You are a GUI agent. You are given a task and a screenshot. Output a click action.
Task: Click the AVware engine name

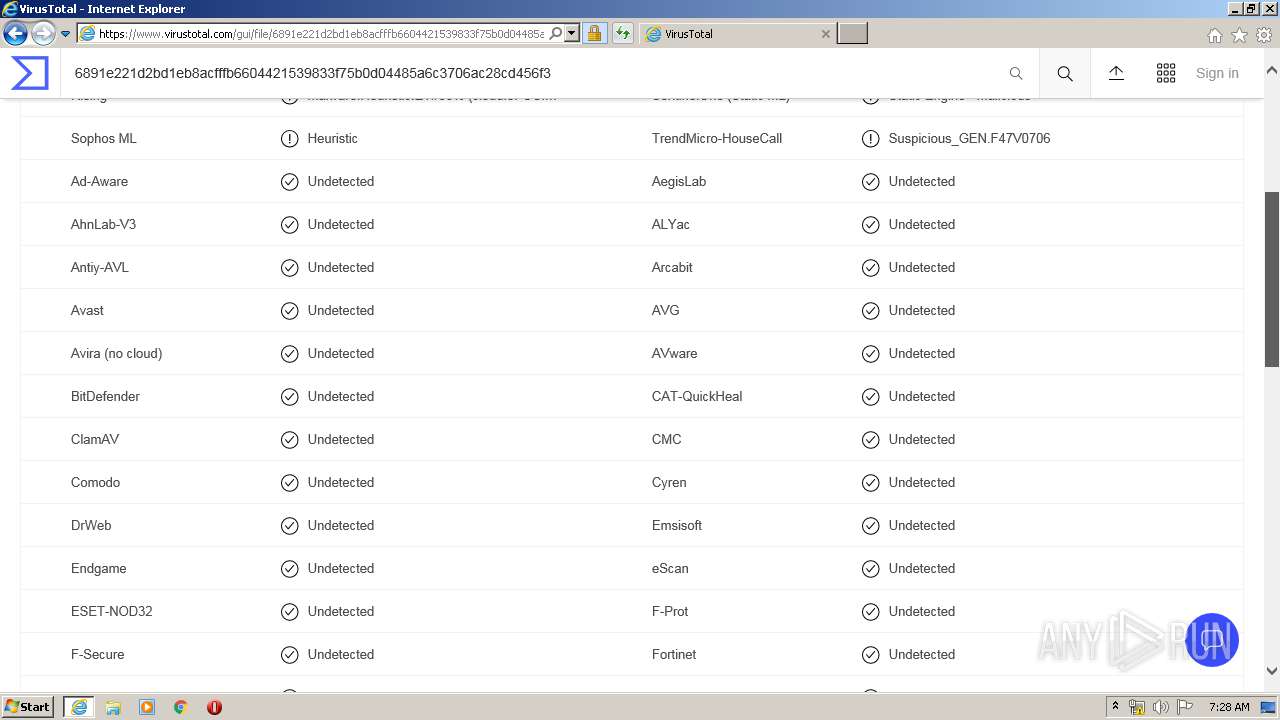[x=675, y=353]
